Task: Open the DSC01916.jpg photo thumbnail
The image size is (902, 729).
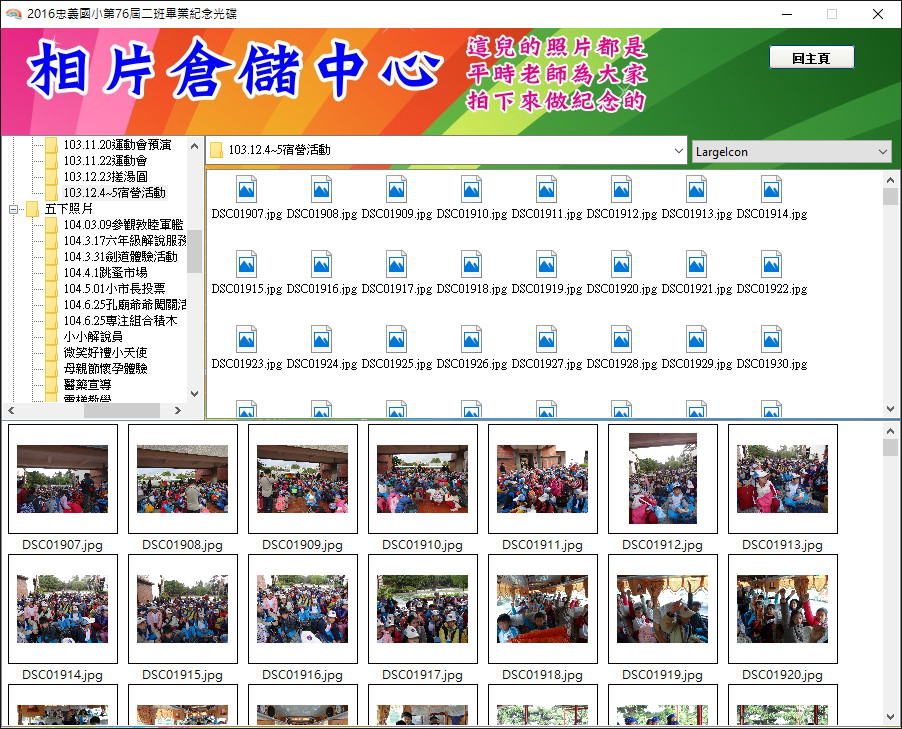Action: point(303,609)
